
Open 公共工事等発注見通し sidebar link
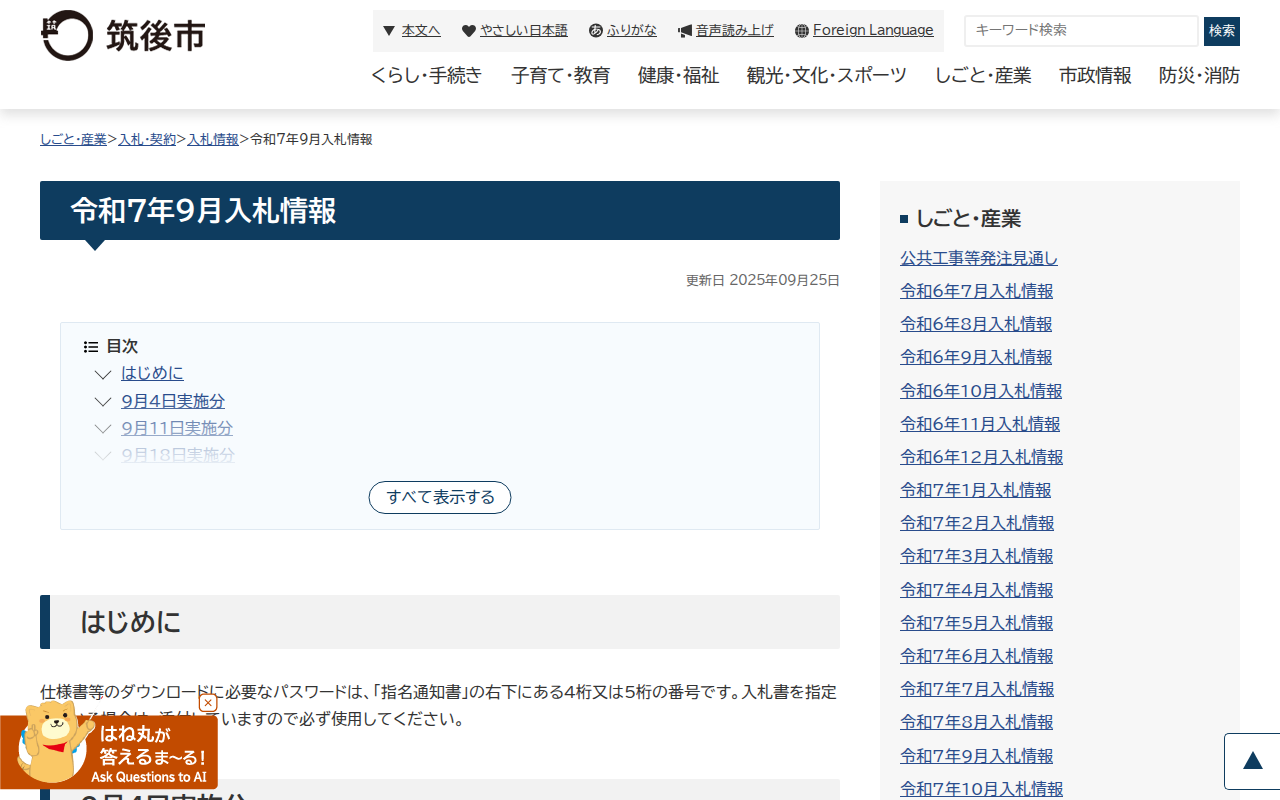978,258
